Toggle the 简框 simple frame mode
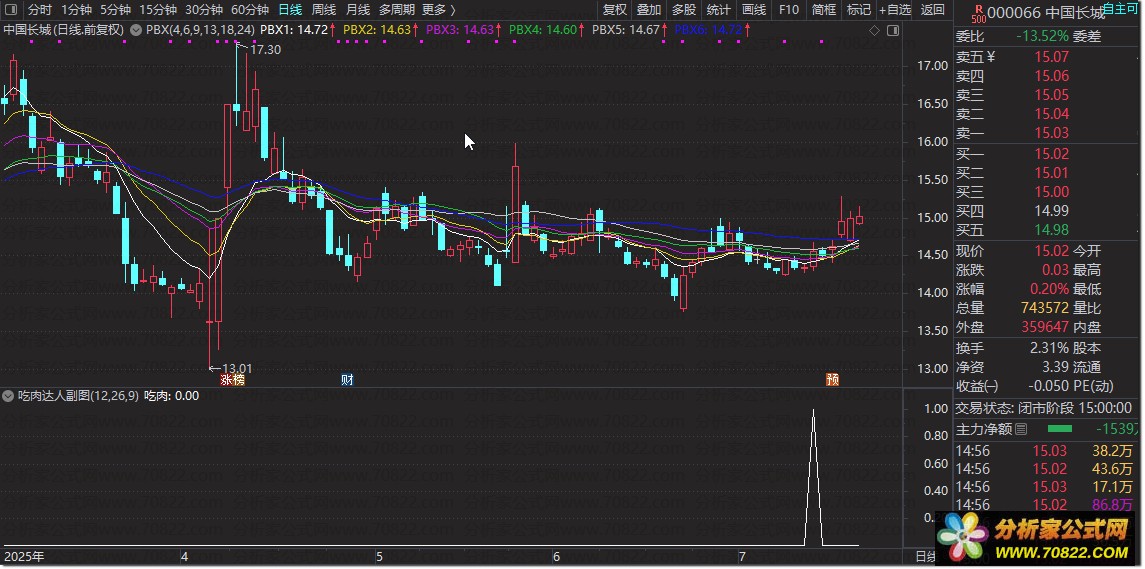Screen dimensions: 1145x569 coord(824,9)
